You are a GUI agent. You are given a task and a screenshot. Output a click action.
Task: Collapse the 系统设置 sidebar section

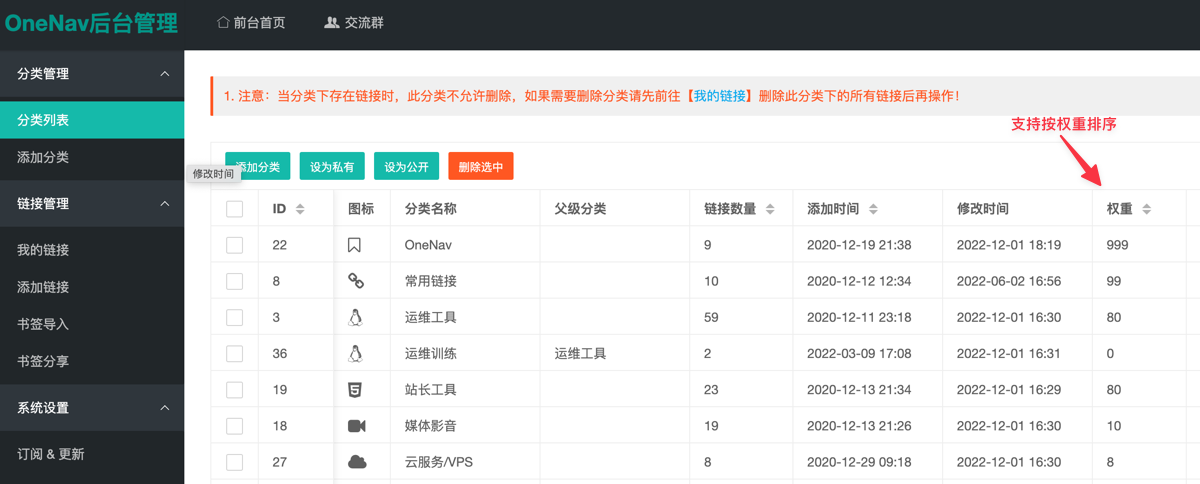click(92, 408)
